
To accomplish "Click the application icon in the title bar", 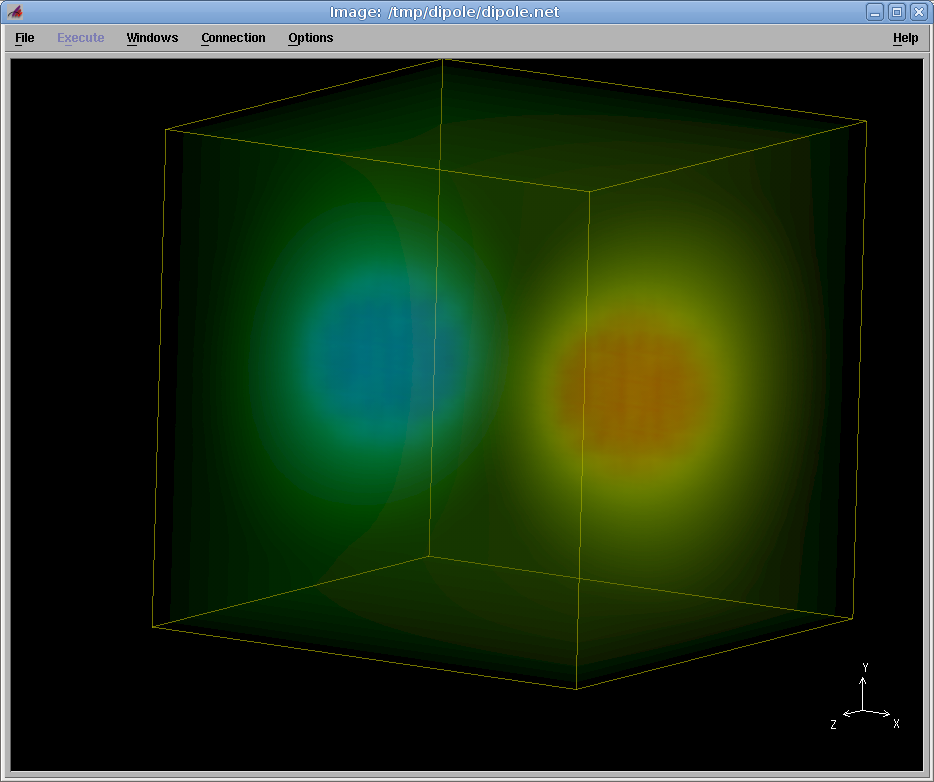I will (x=15, y=12).
